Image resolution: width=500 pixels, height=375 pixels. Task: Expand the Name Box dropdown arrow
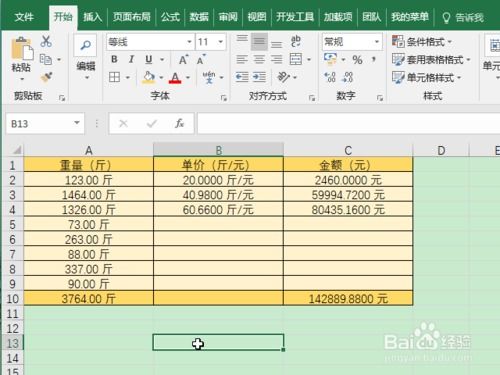[77, 123]
